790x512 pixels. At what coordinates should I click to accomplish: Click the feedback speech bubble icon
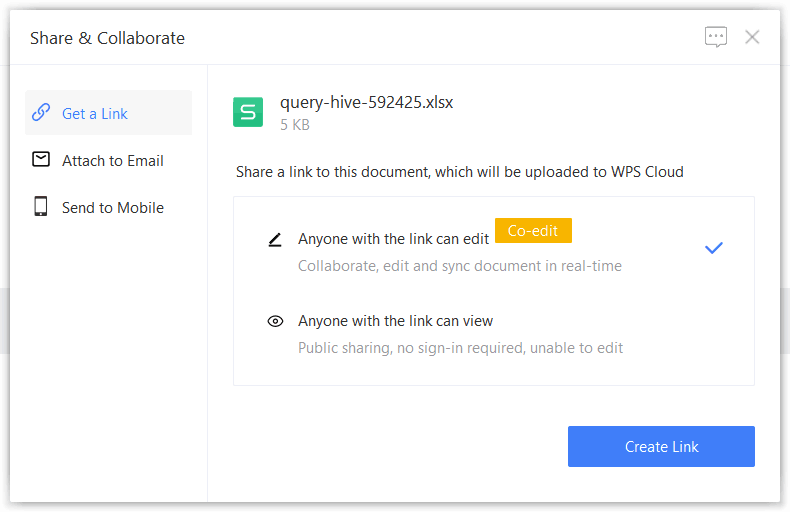point(716,38)
